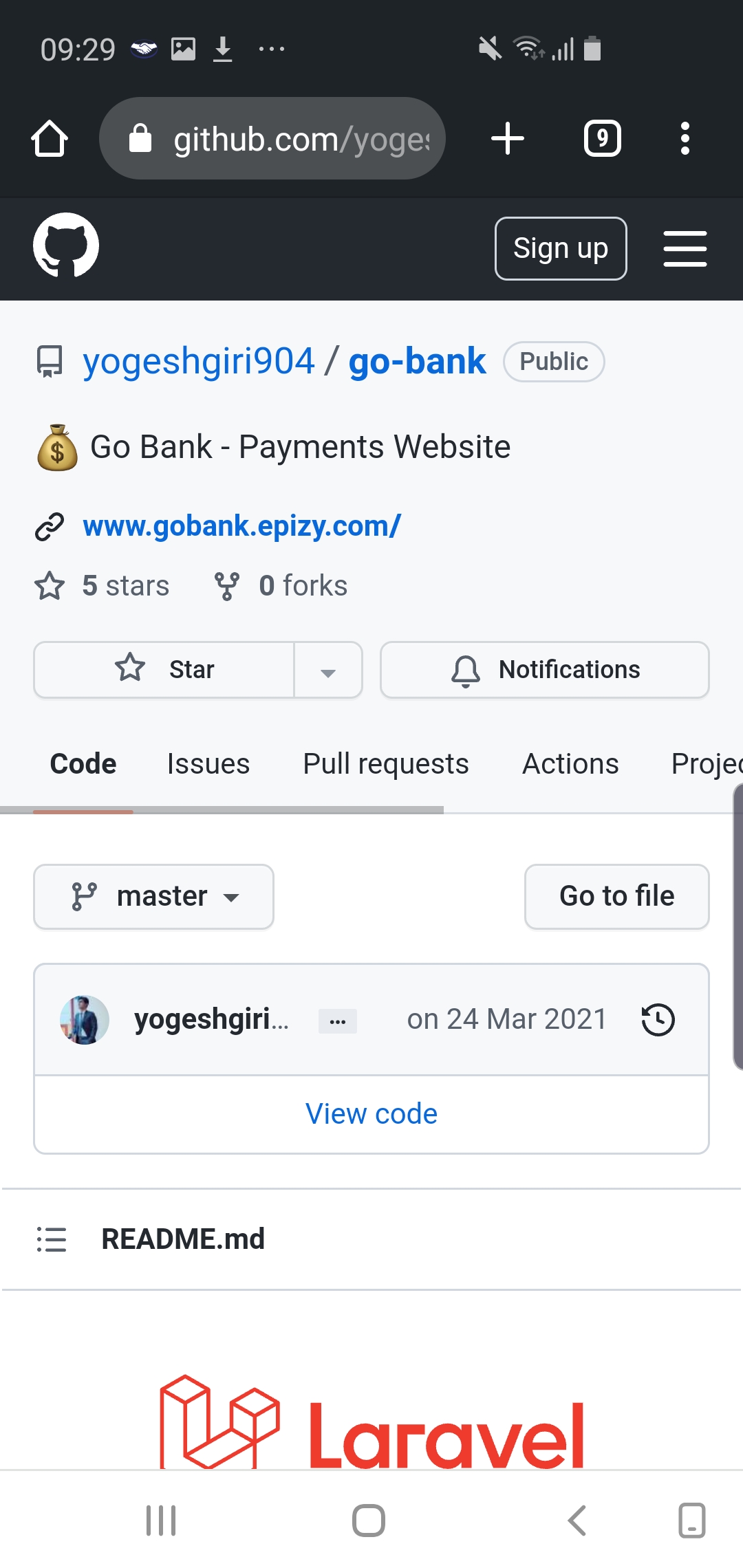
Task: Star the go-bank repository
Action: [x=165, y=669]
